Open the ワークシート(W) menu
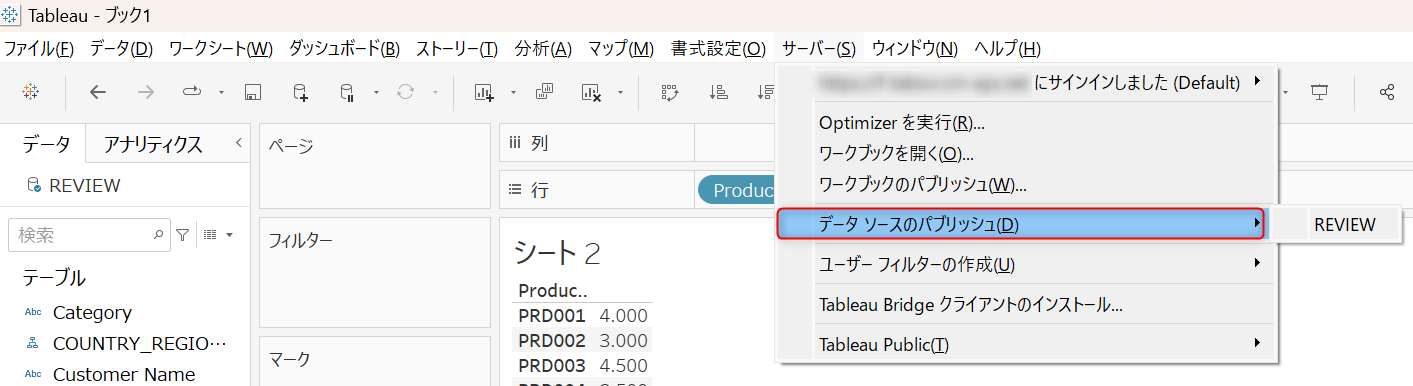Viewport: 1413px width, 386px height. [221, 48]
